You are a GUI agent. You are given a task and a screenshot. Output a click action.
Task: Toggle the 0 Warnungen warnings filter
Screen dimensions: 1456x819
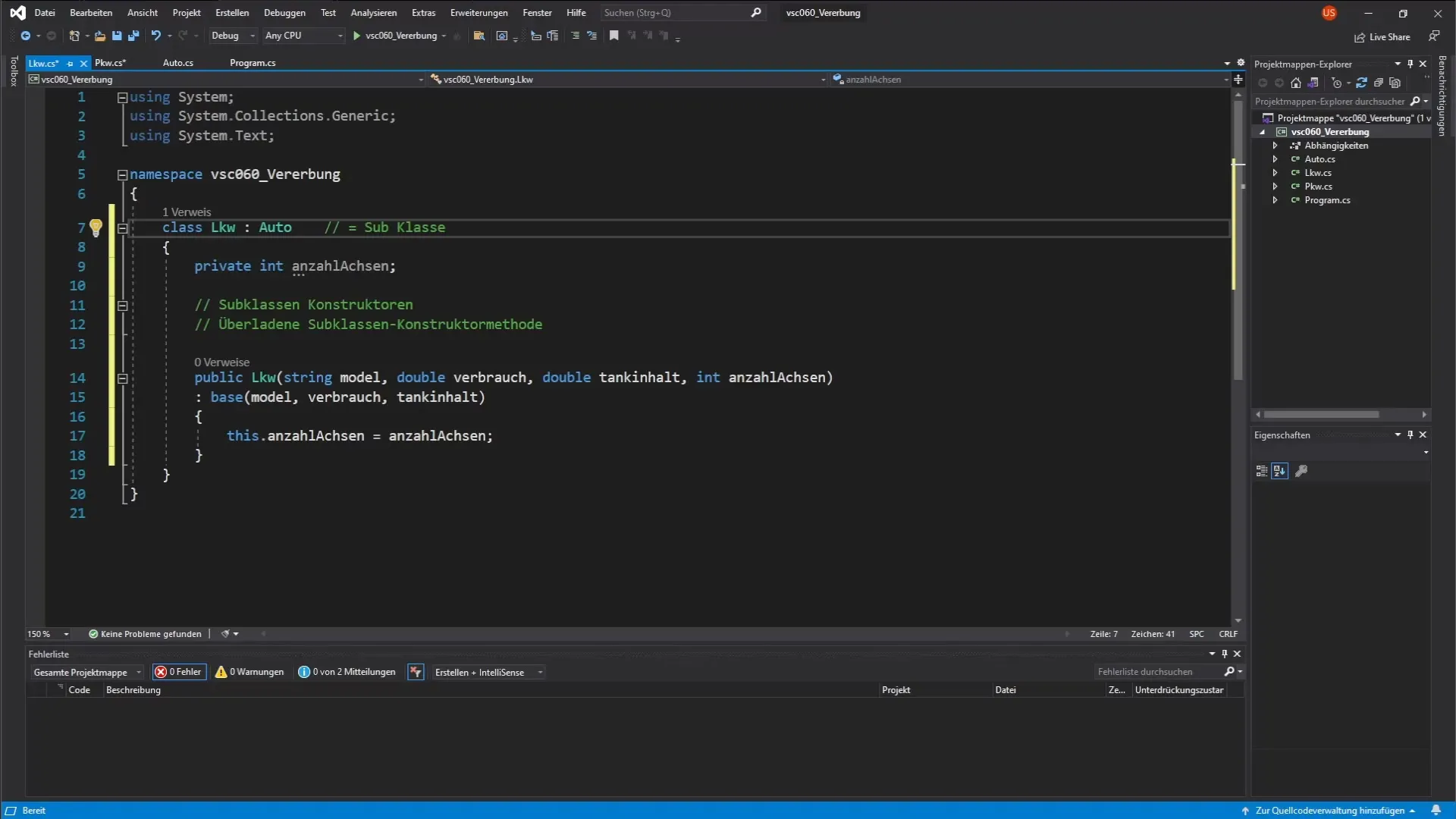coord(249,672)
